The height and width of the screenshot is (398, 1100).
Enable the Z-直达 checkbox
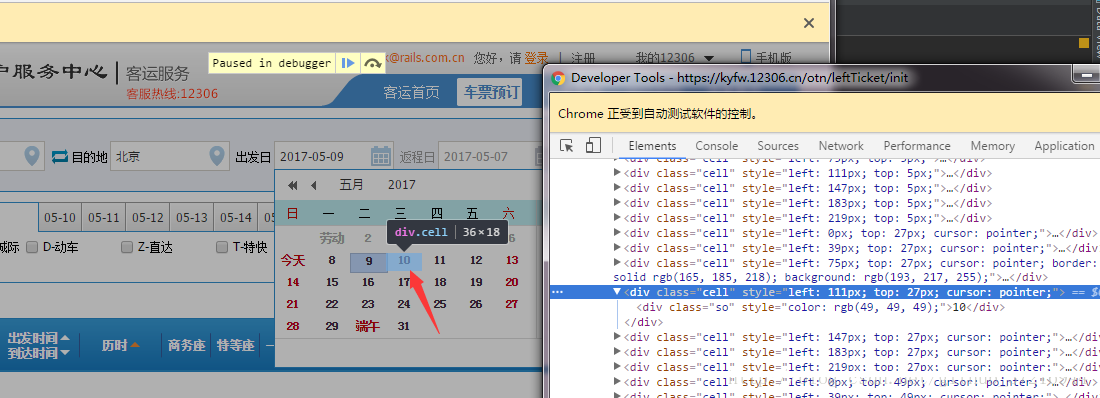click(x=126, y=247)
